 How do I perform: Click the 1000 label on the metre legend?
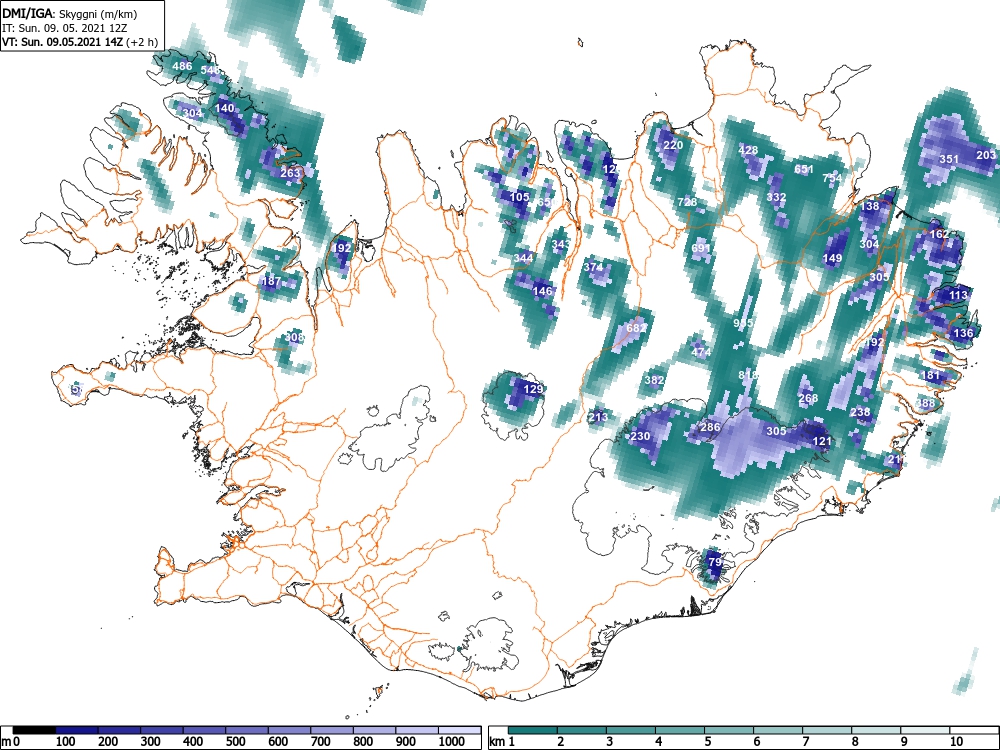(x=452, y=742)
